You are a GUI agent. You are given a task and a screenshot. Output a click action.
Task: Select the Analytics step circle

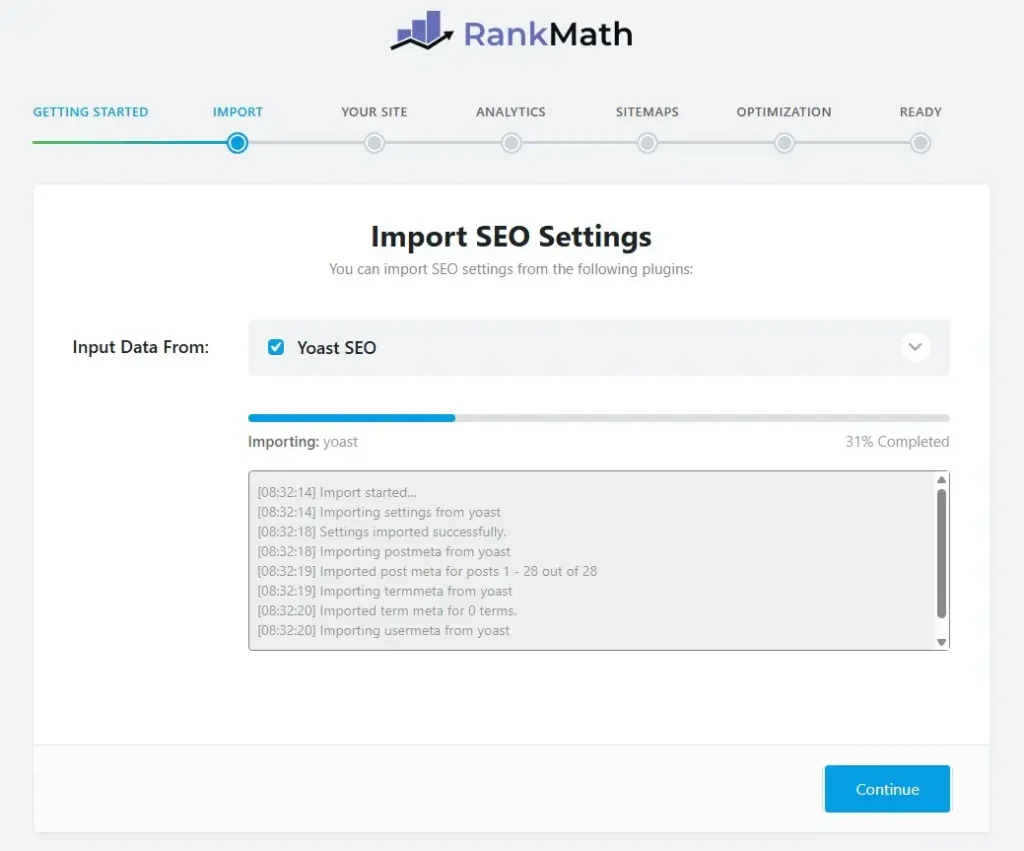point(511,143)
